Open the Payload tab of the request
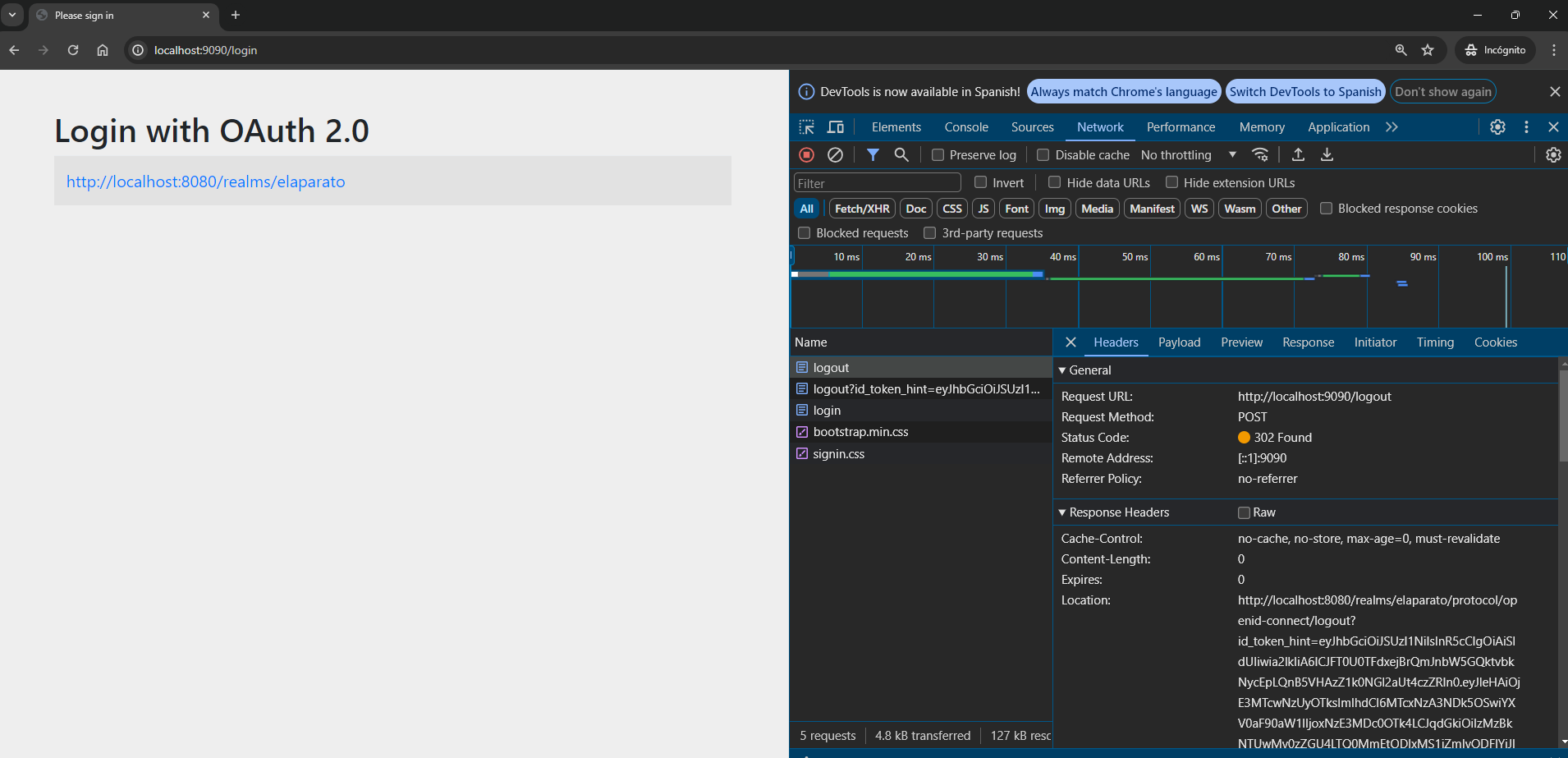Screen dimensions: 1568x758 point(1179,342)
